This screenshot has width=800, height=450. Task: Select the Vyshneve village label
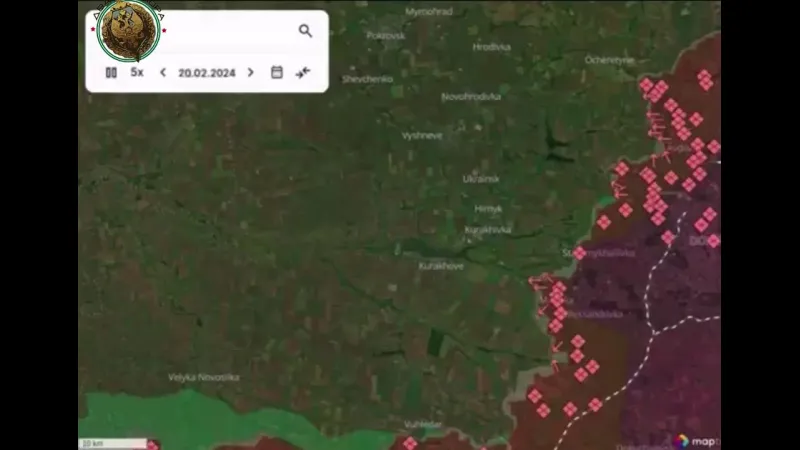pyautogui.click(x=422, y=135)
